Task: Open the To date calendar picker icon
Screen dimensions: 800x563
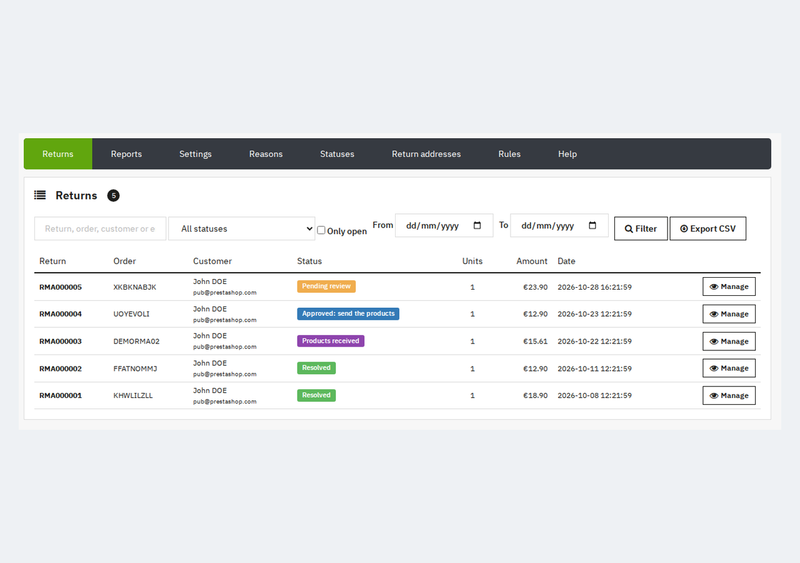Action: pos(592,226)
